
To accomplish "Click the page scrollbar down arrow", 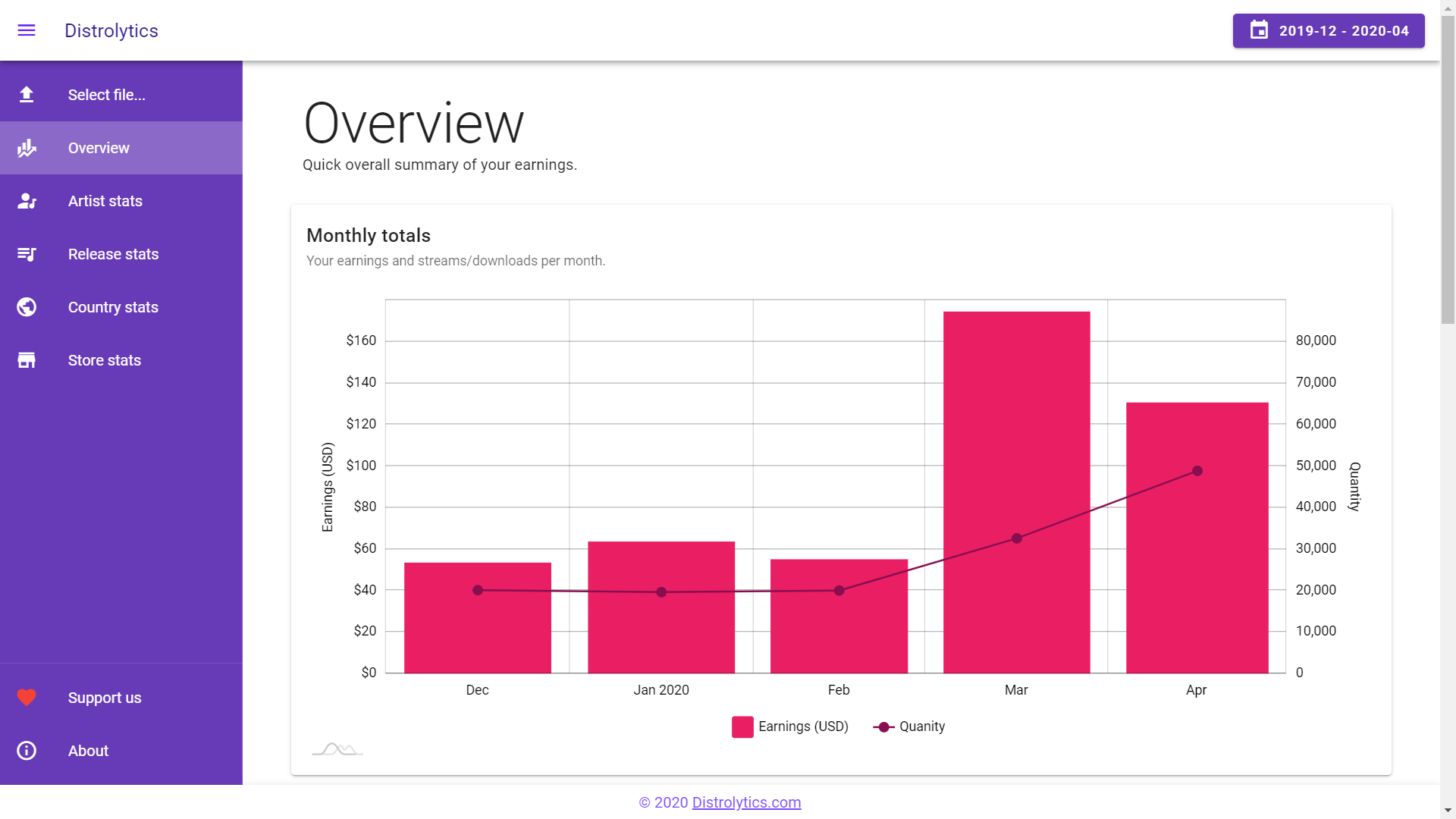I will click(x=1448, y=811).
